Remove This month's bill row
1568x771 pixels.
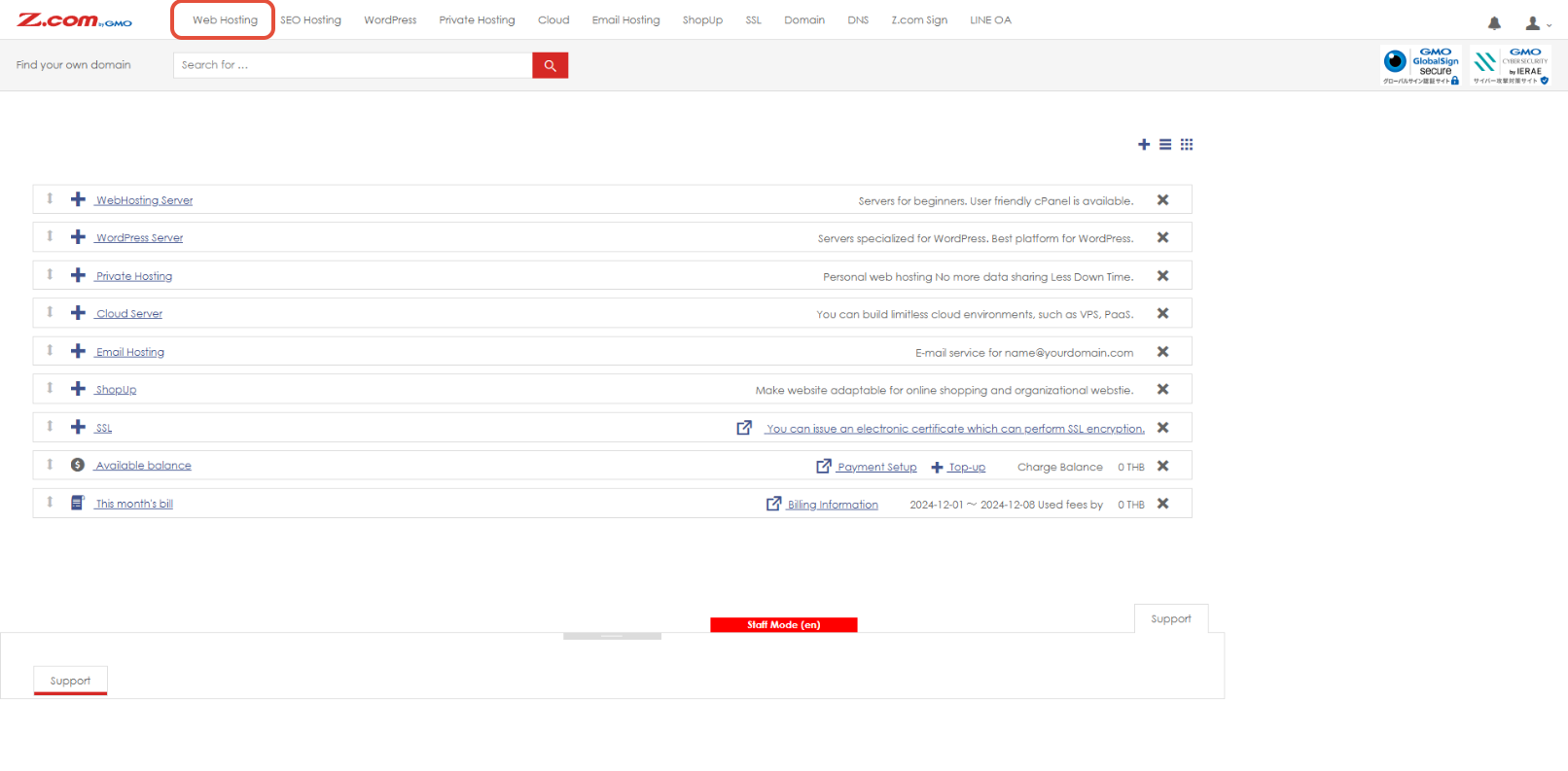click(x=1162, y=504)
